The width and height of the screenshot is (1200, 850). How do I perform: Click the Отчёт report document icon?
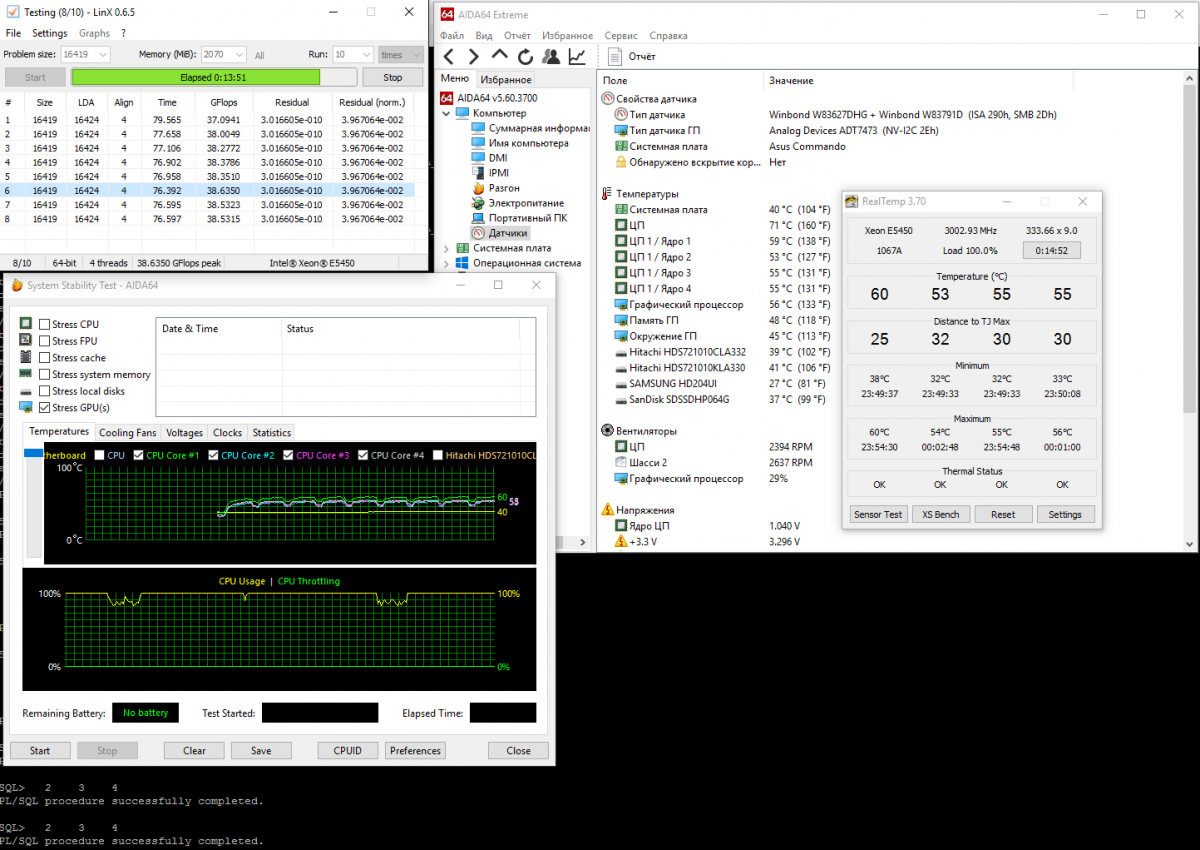(616, 56)
